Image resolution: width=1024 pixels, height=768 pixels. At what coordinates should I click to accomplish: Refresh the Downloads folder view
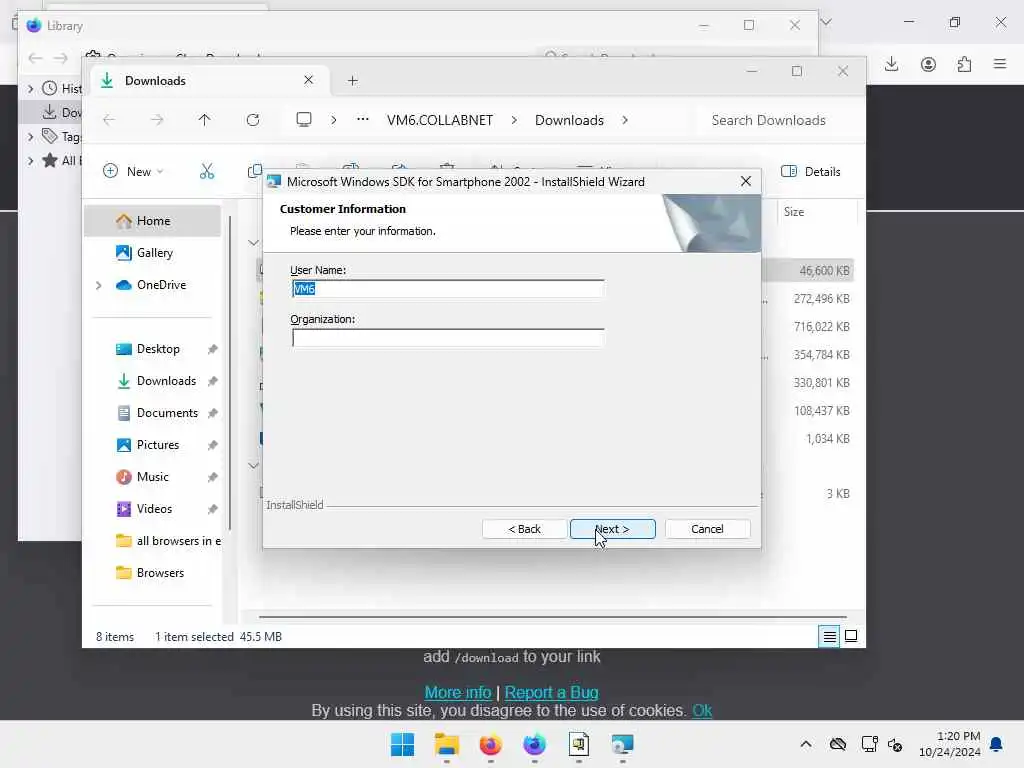click(x=253, y=120)
